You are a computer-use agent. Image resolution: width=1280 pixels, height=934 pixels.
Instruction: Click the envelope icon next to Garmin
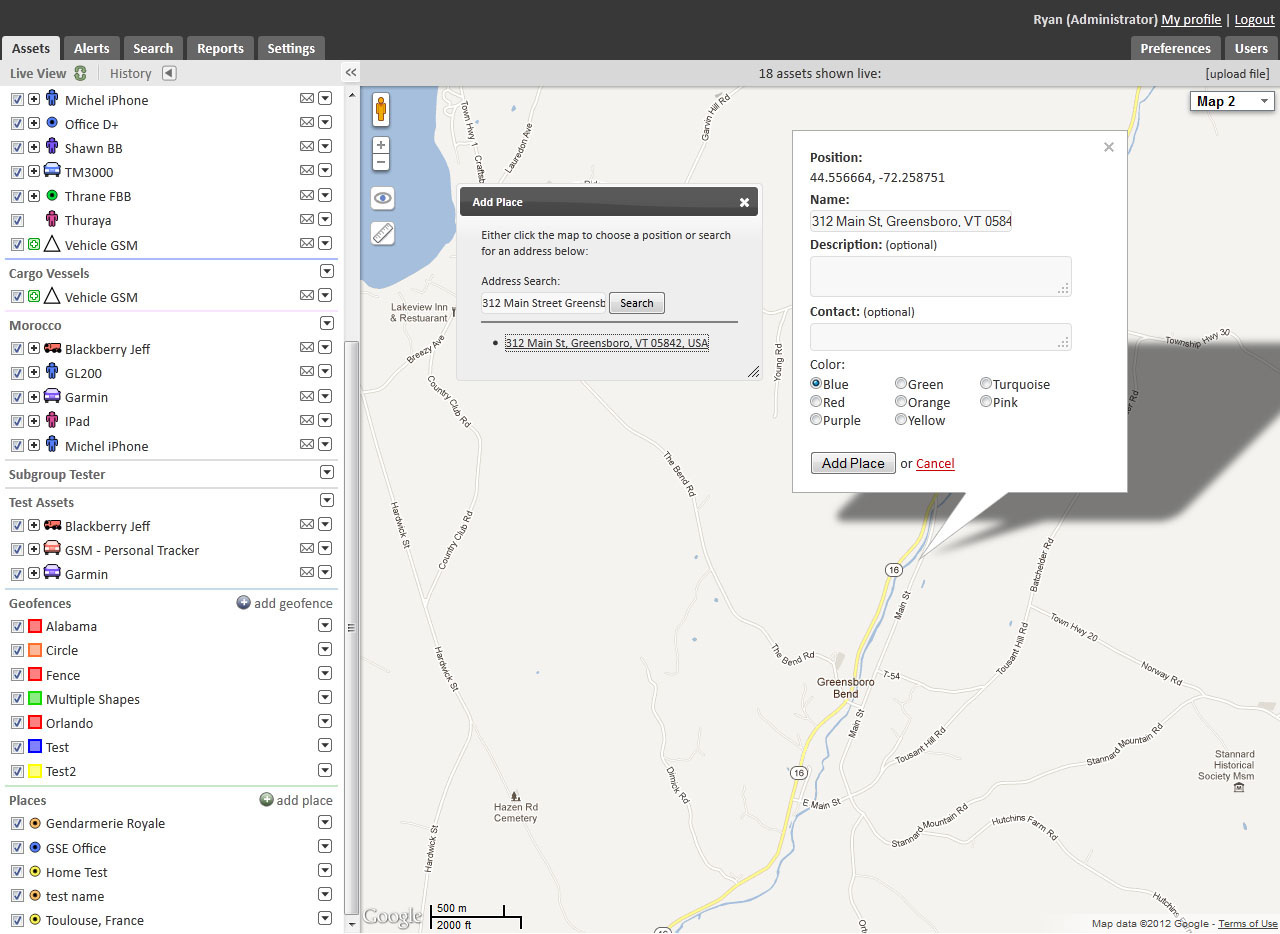(308, 396)
